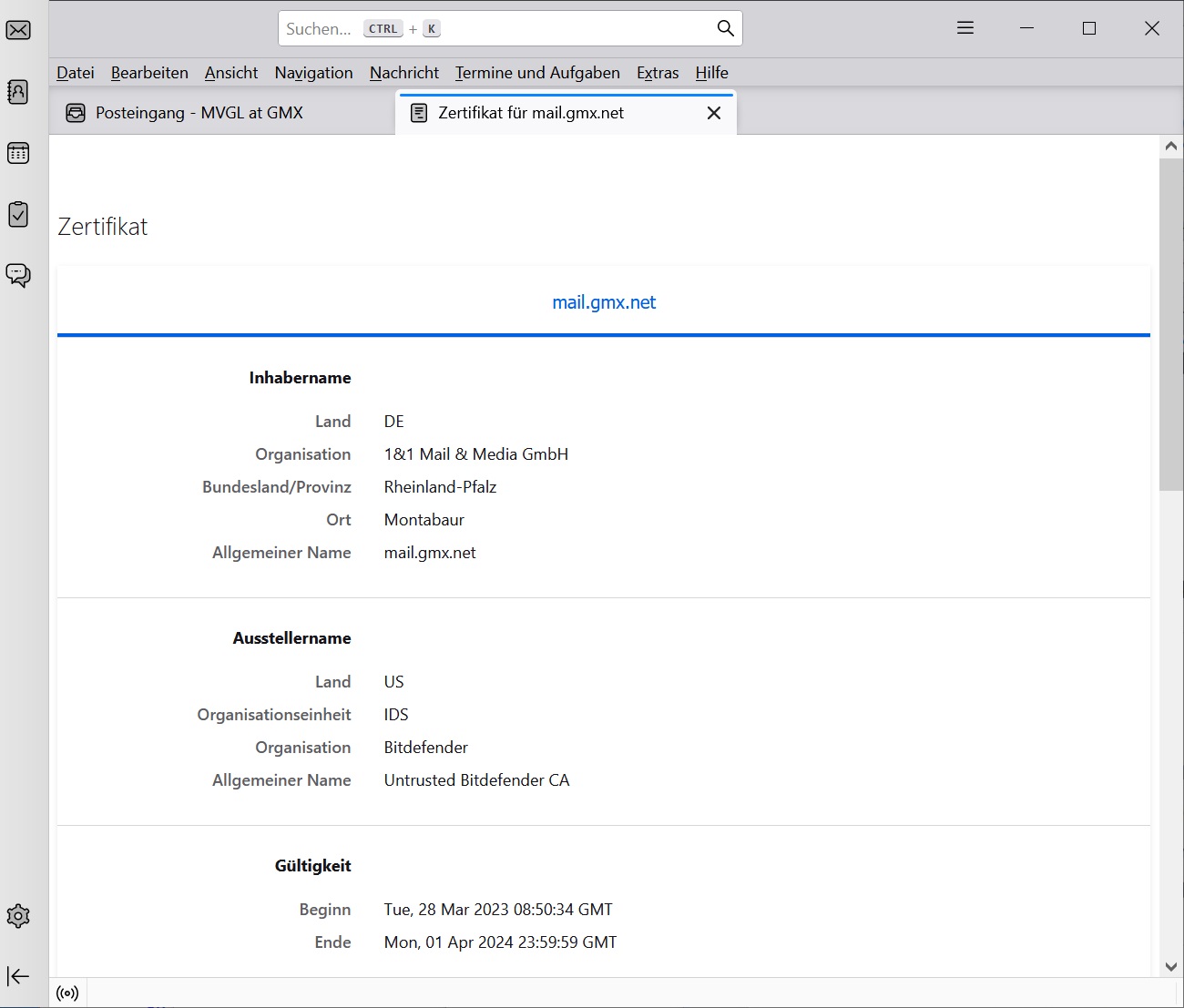Click the Beginn label
Viewport: 1184px width, 1008px height.
[324, 910]
